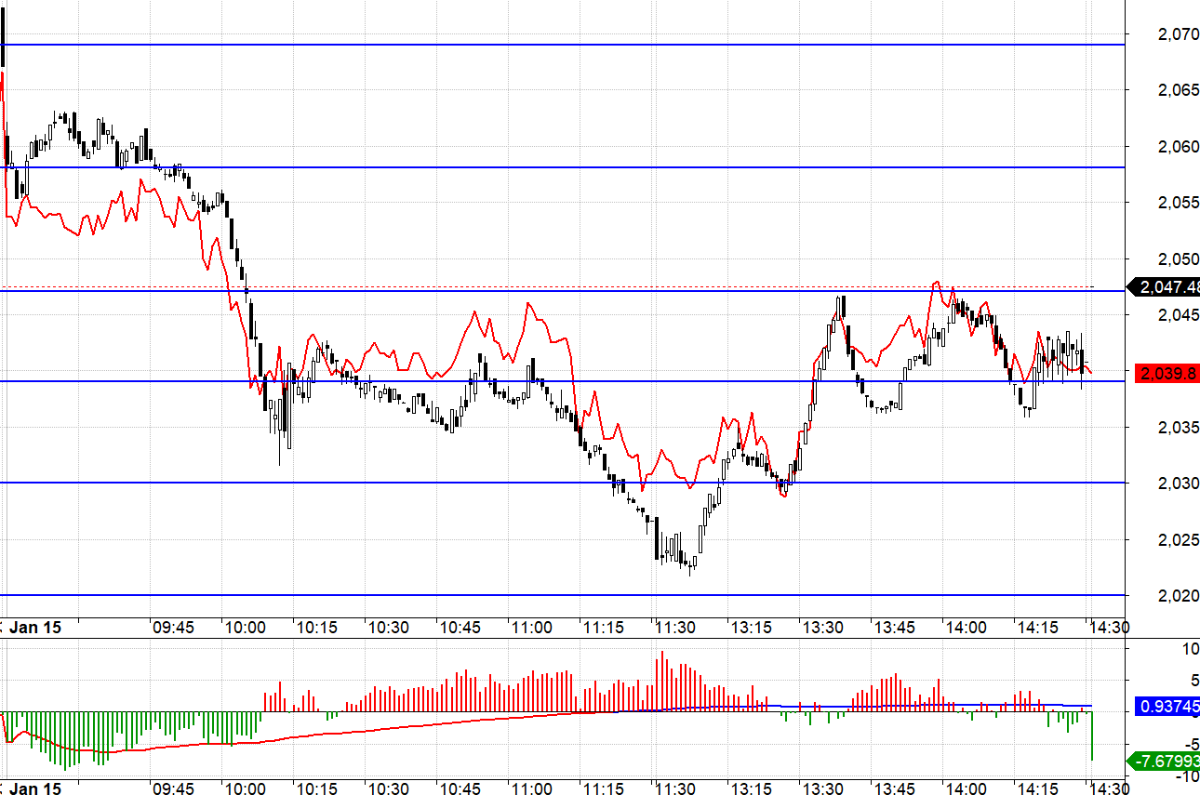
Task: Click the 09:45 time axis label
Action: 172,628
